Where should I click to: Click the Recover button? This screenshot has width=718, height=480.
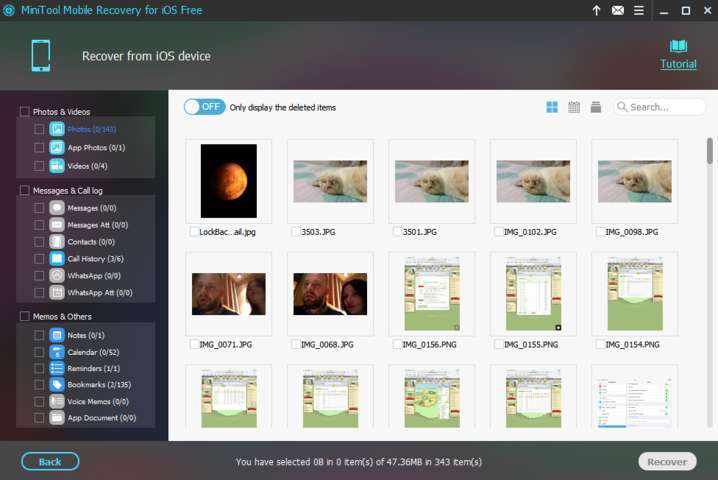coord(667,462)
